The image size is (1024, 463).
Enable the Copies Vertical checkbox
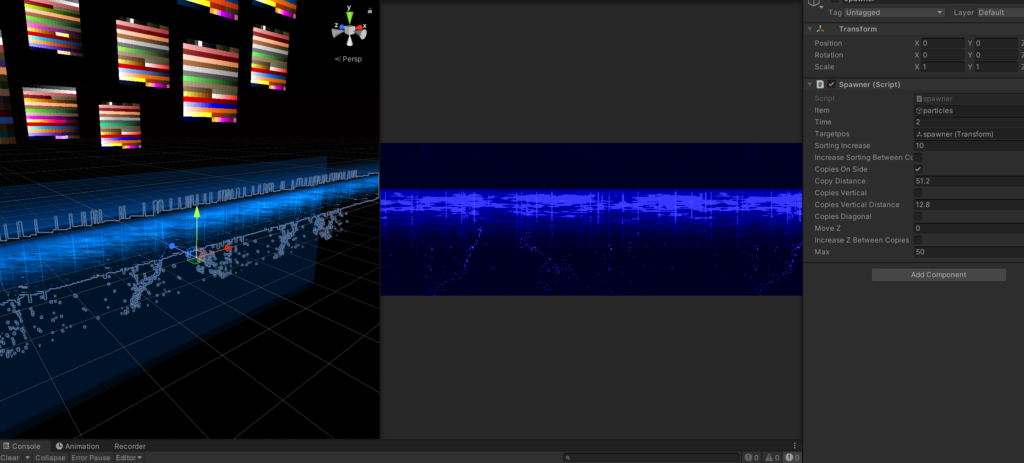point(918,193)
